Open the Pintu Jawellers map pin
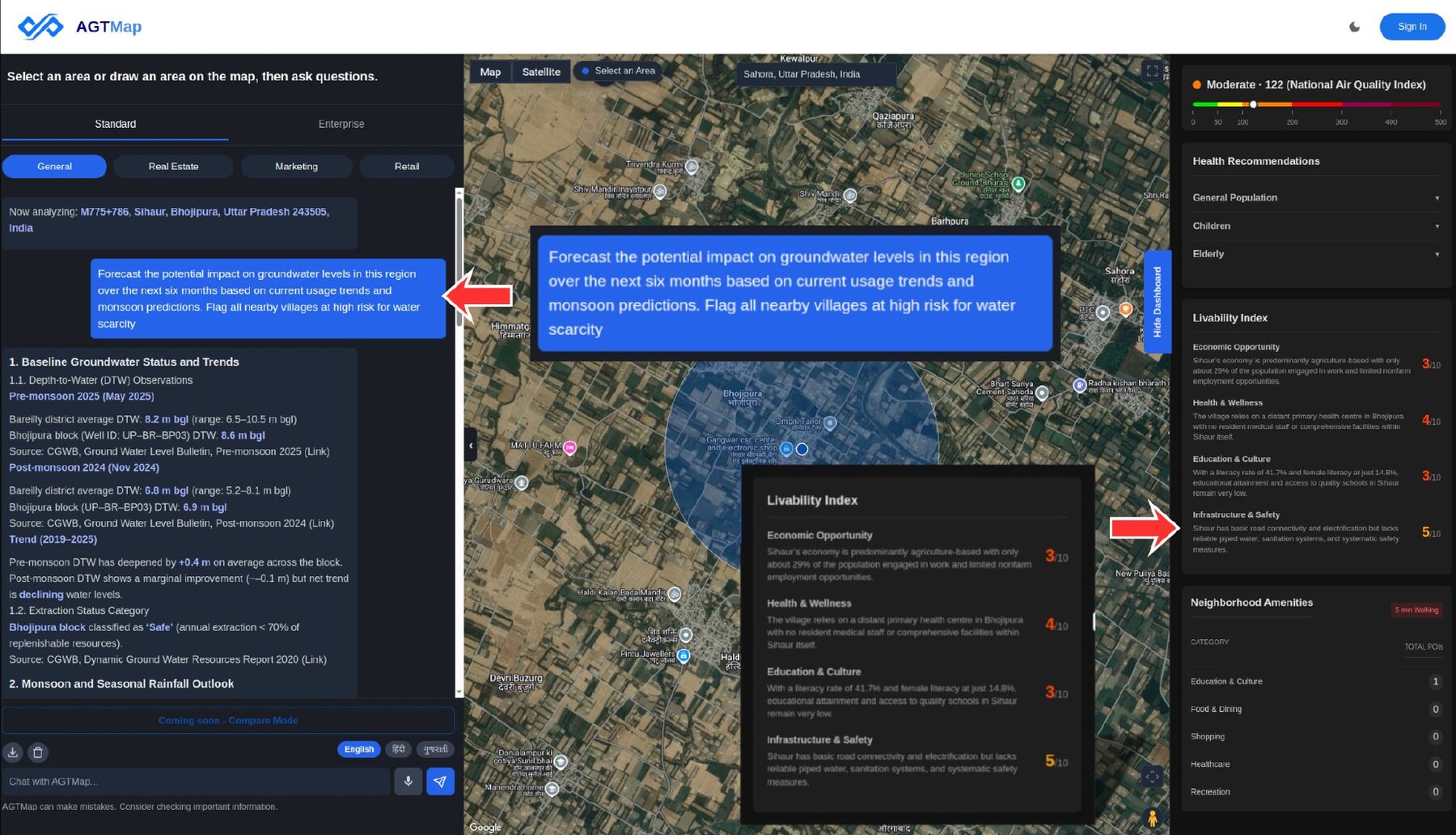This screenshot has width=1456, height=835. click(x=684, y=655)
